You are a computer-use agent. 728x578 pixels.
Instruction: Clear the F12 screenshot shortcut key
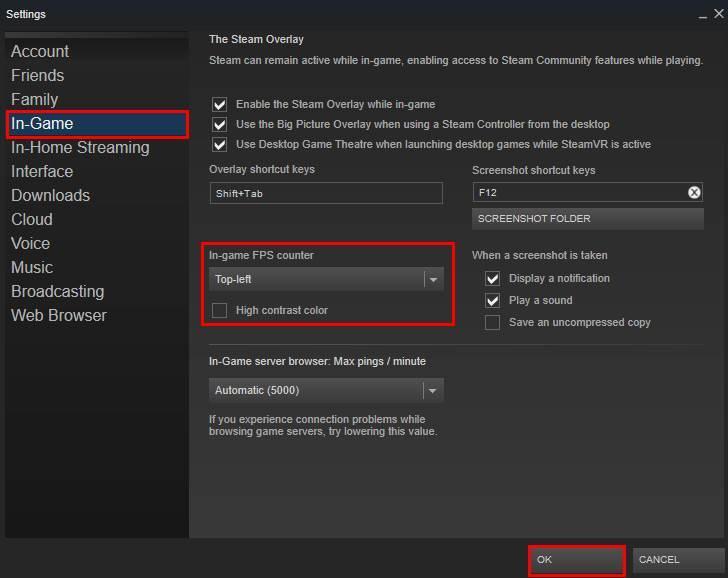click(x=694, y=192)
